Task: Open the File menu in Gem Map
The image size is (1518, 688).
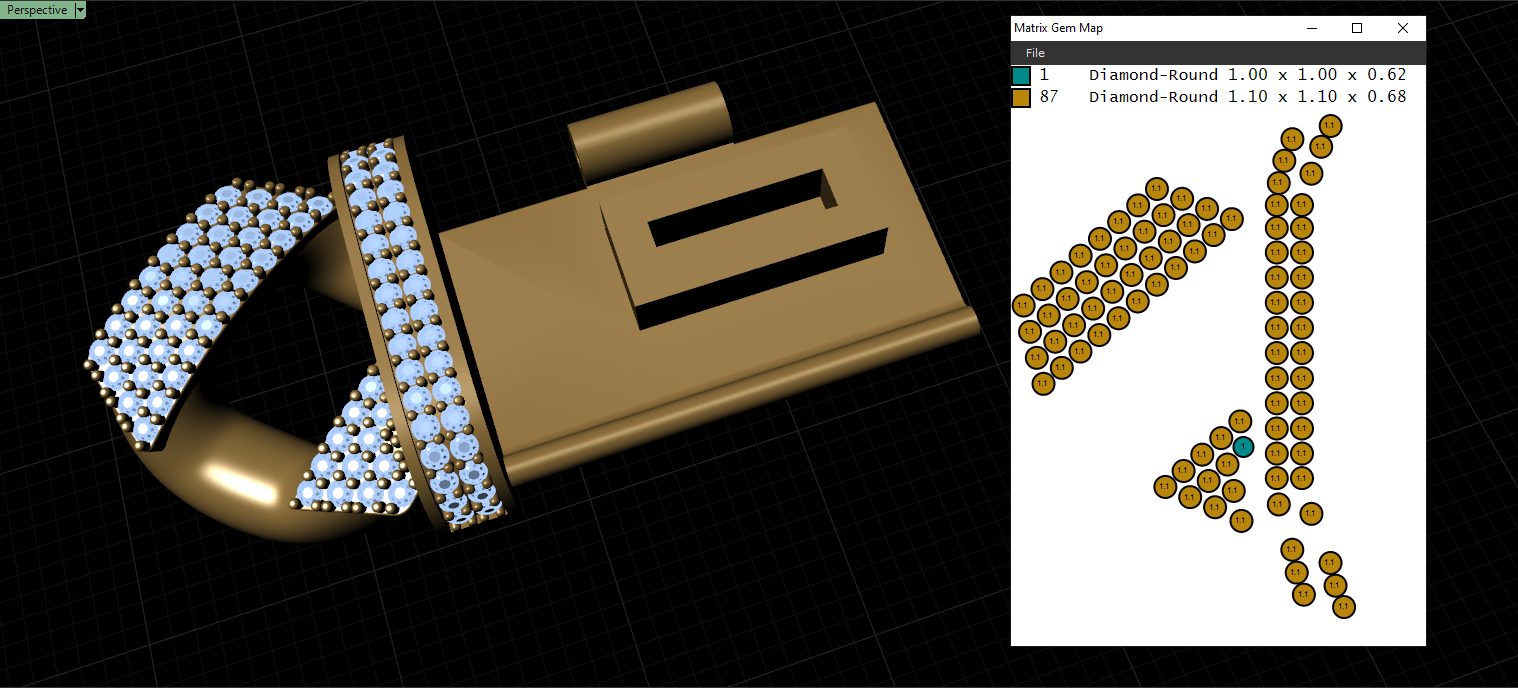Action: (1035, 53)
